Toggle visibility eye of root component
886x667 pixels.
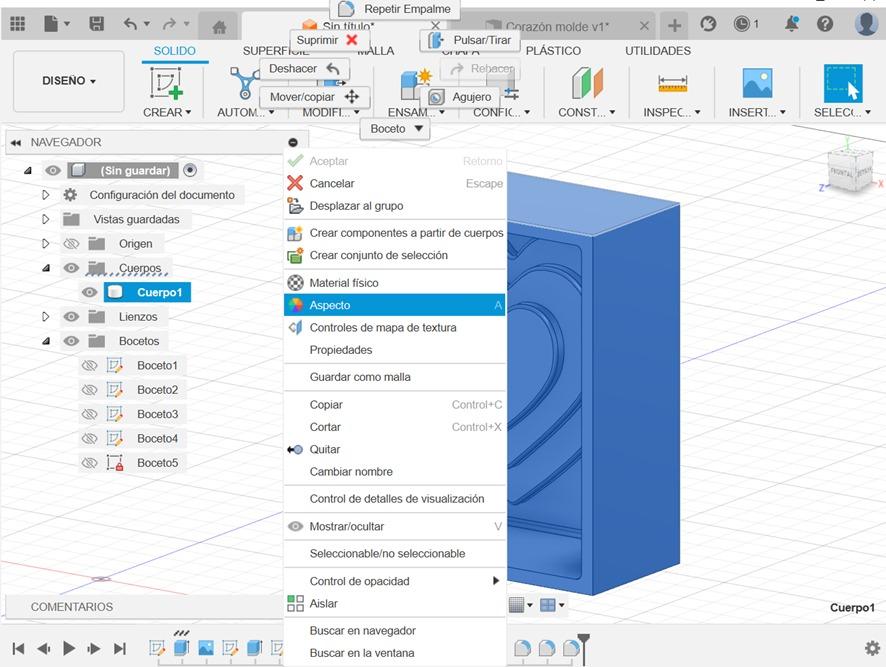tap(53, 170)
